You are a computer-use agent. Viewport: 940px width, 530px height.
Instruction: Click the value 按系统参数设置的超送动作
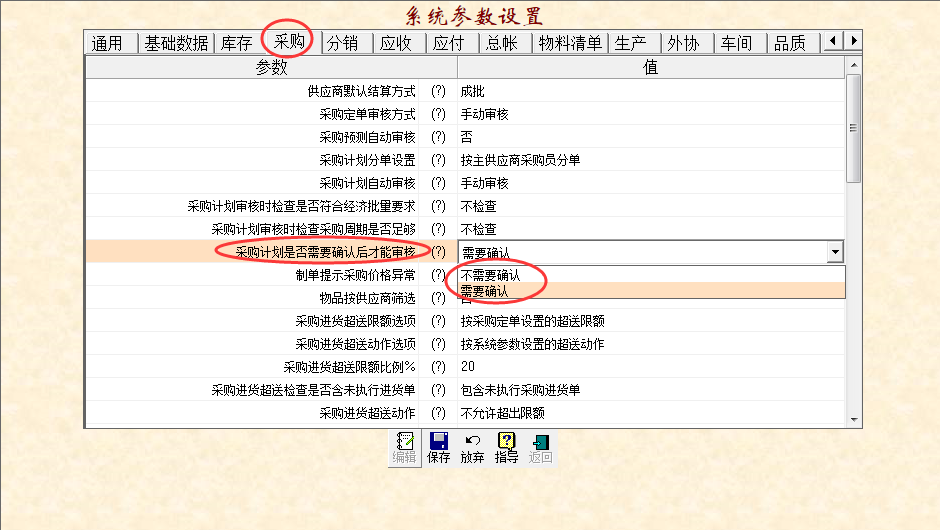click(532, 344)
